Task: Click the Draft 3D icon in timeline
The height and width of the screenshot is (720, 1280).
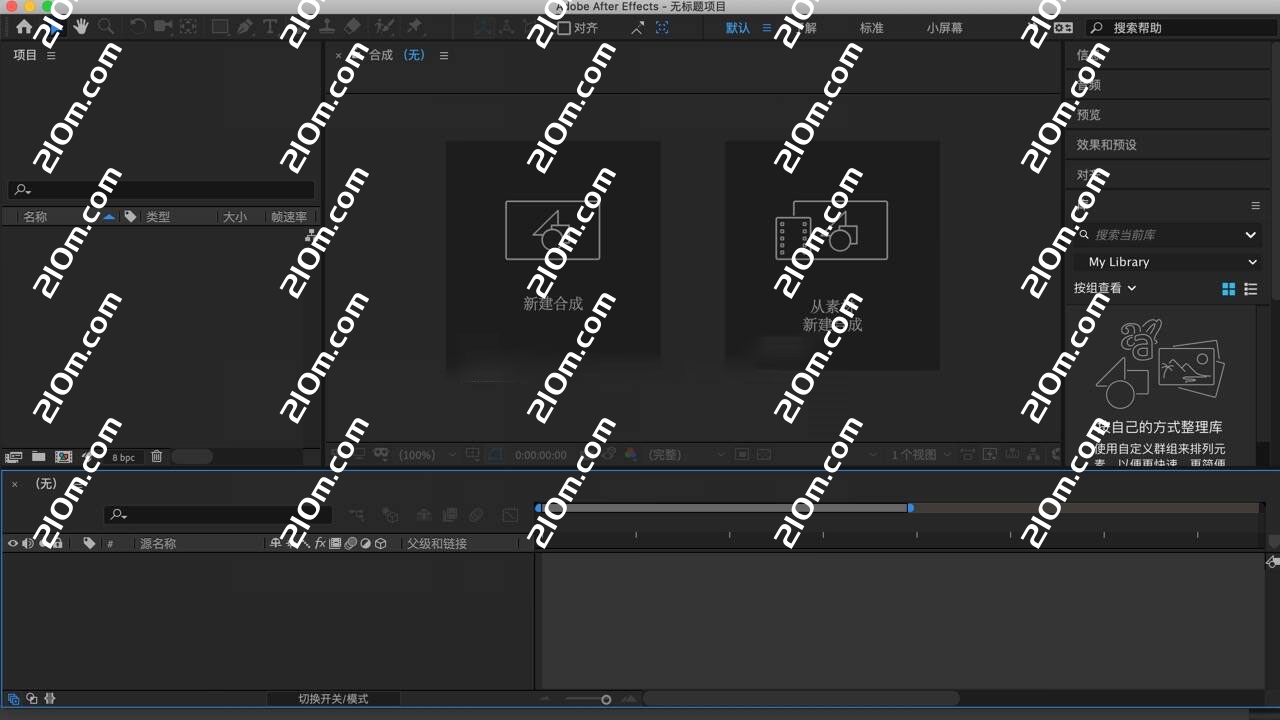Action: point(390,515)
